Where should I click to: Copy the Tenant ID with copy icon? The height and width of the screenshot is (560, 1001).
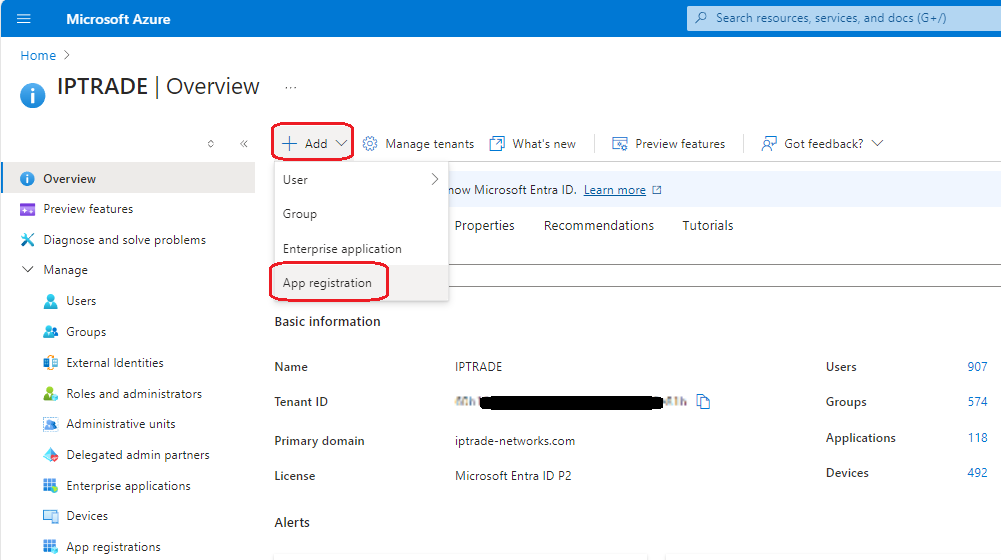[x=703, y=402]
